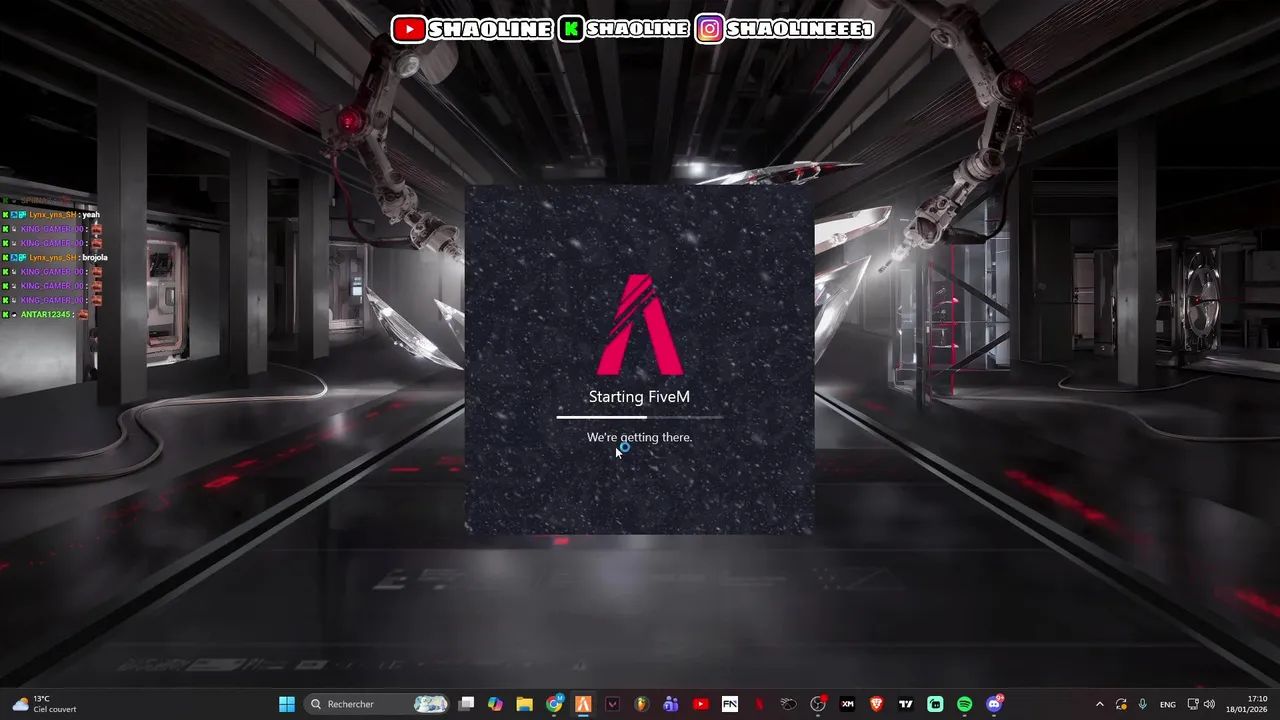Screen dimensions: 1280x720
Task: Open File Explorer folder icon
Action: click(524, 704)
